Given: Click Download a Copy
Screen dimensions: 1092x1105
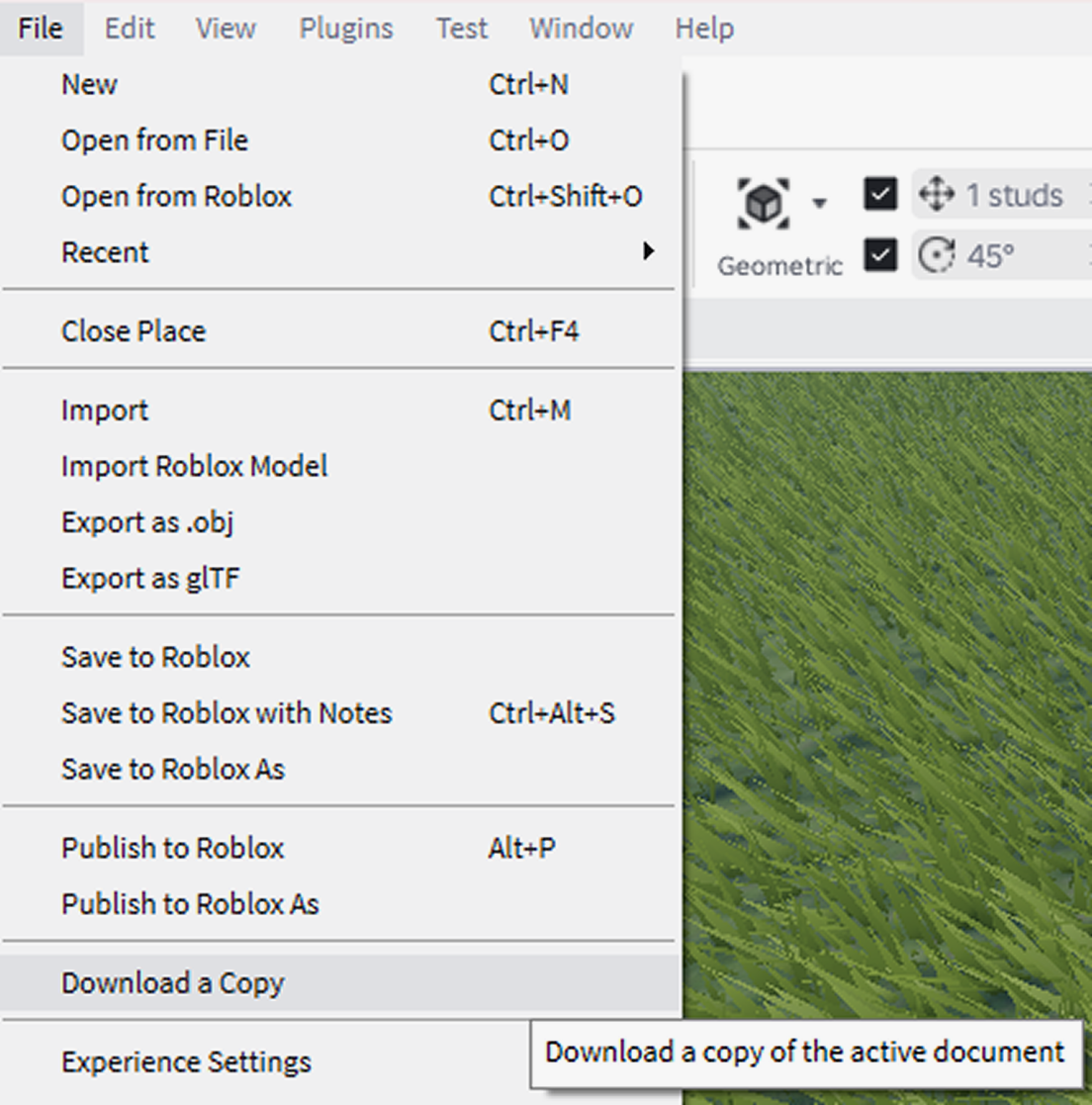Looking at the screenshot, I should coord(339,982).
